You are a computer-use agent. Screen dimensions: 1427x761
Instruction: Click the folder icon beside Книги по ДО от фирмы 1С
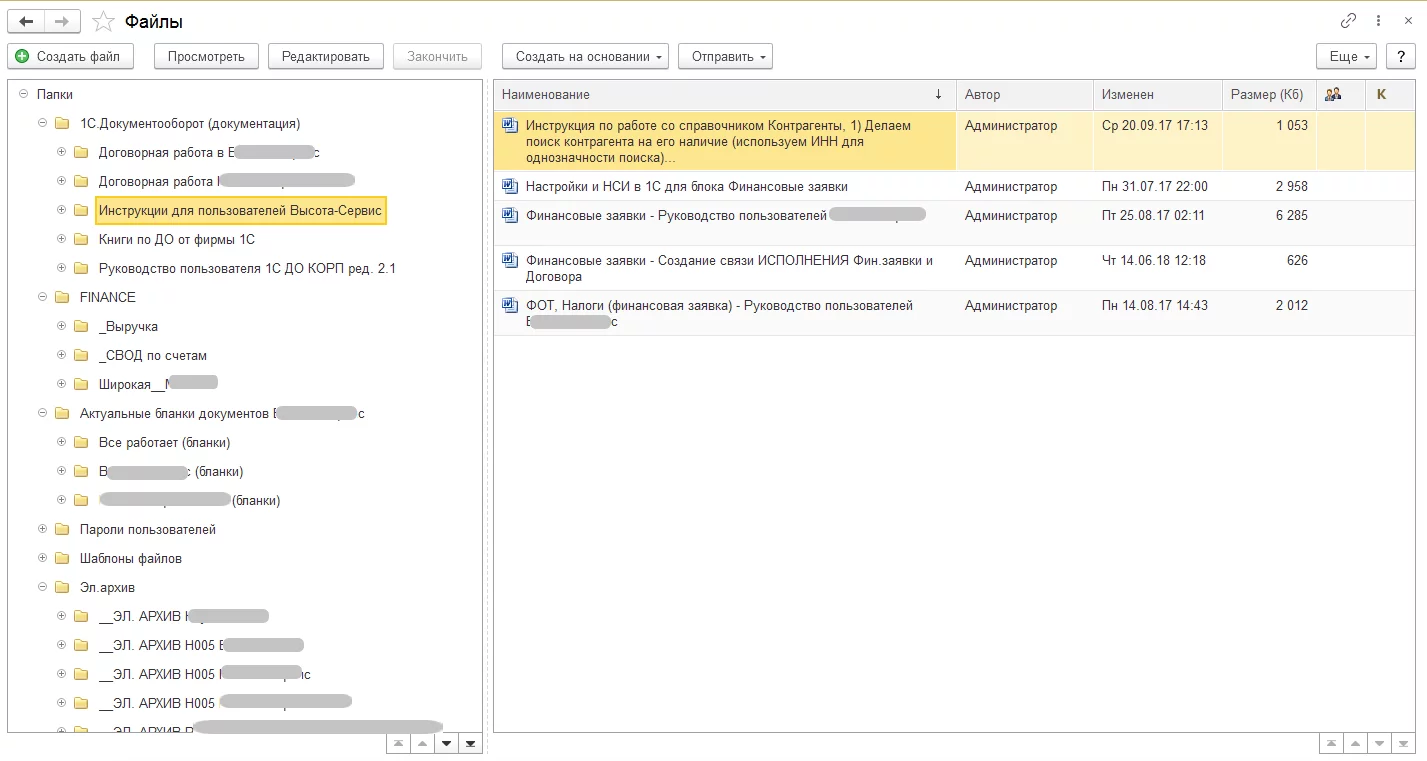[81, 239]
